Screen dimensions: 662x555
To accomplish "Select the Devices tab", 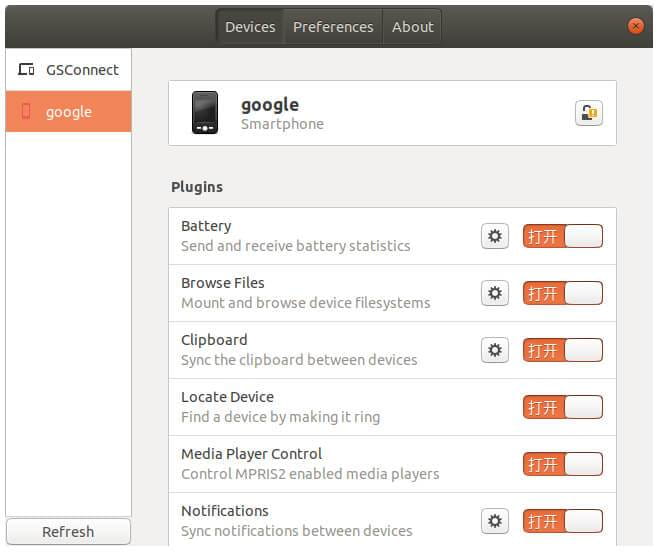I will (x=250, y=27).
